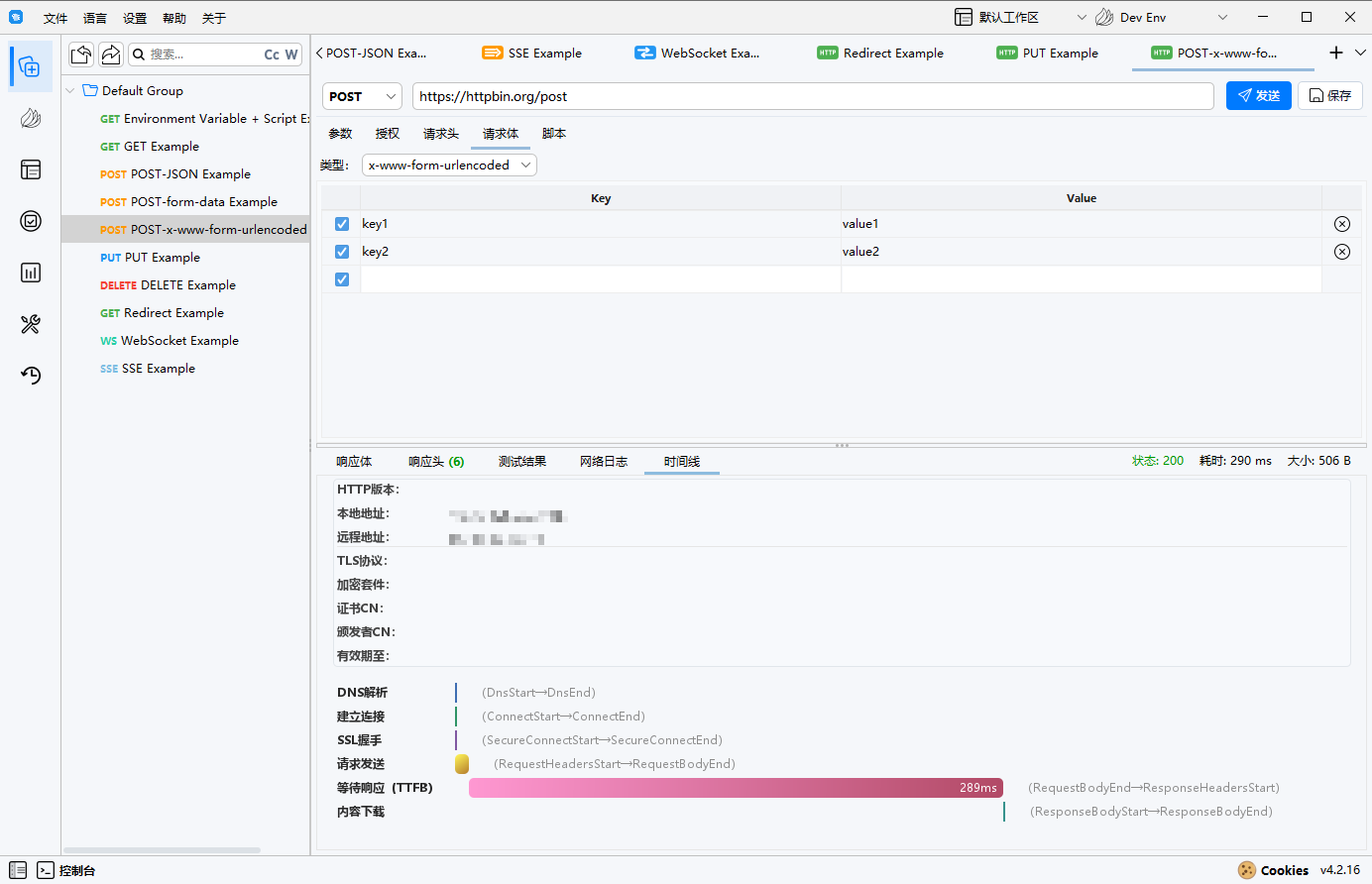Click the pink TTFB 289ms timeline bar
The width and height of the screenshot is (1372, 884).
click(x=735, y=788)
